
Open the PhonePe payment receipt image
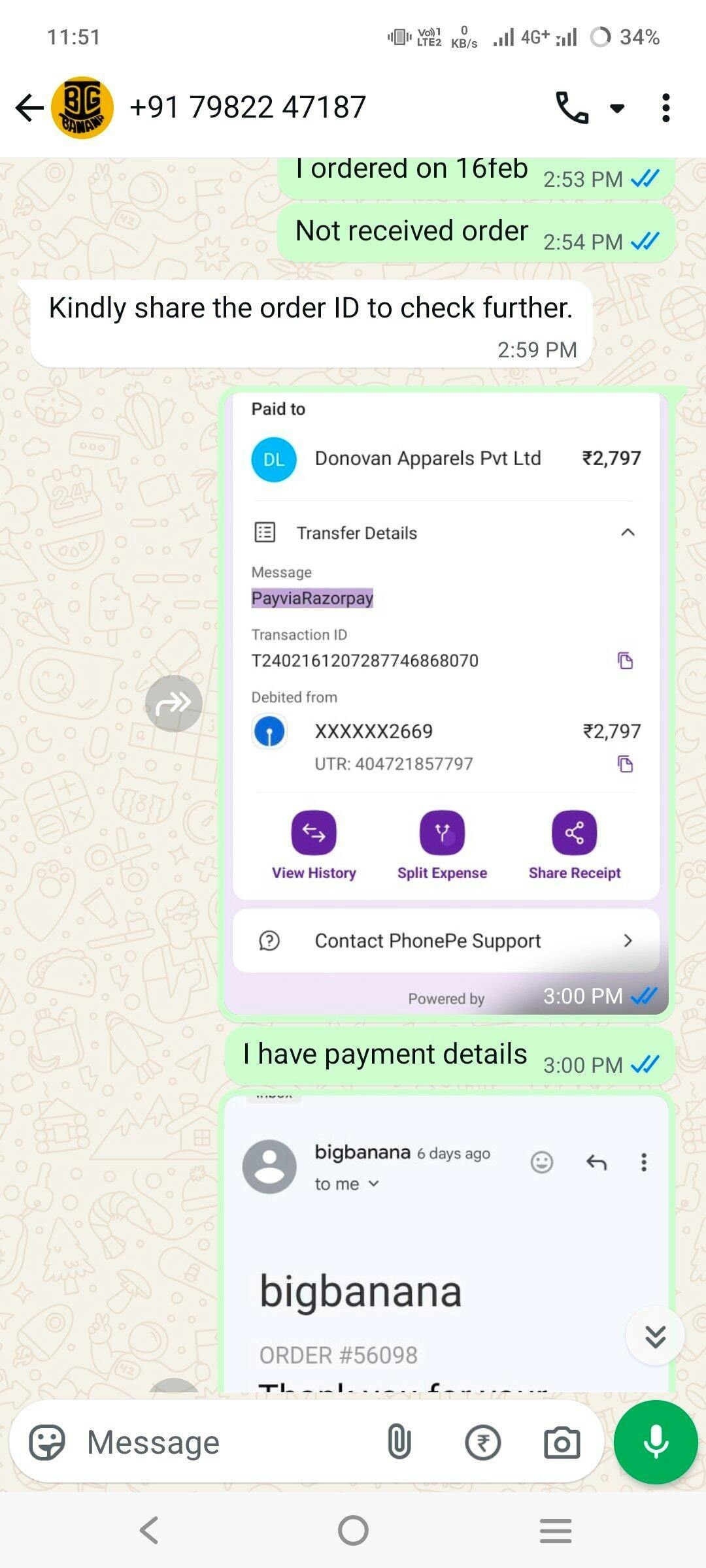[x=446, y=703]
